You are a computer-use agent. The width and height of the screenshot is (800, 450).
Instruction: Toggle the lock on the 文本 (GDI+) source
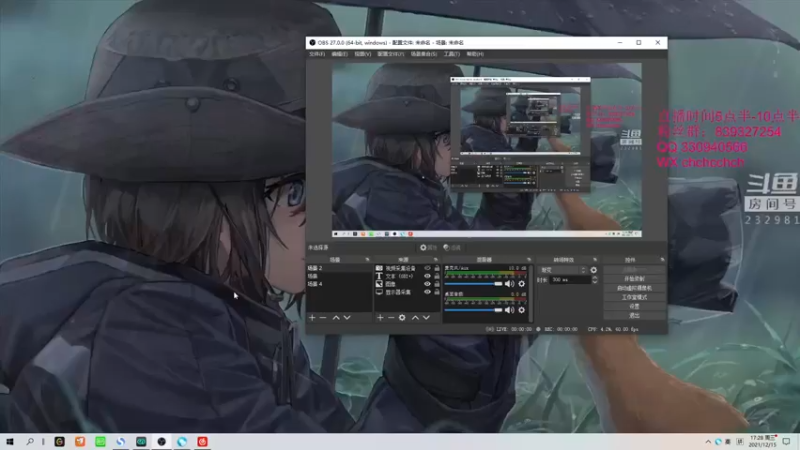tap(437, 276)
